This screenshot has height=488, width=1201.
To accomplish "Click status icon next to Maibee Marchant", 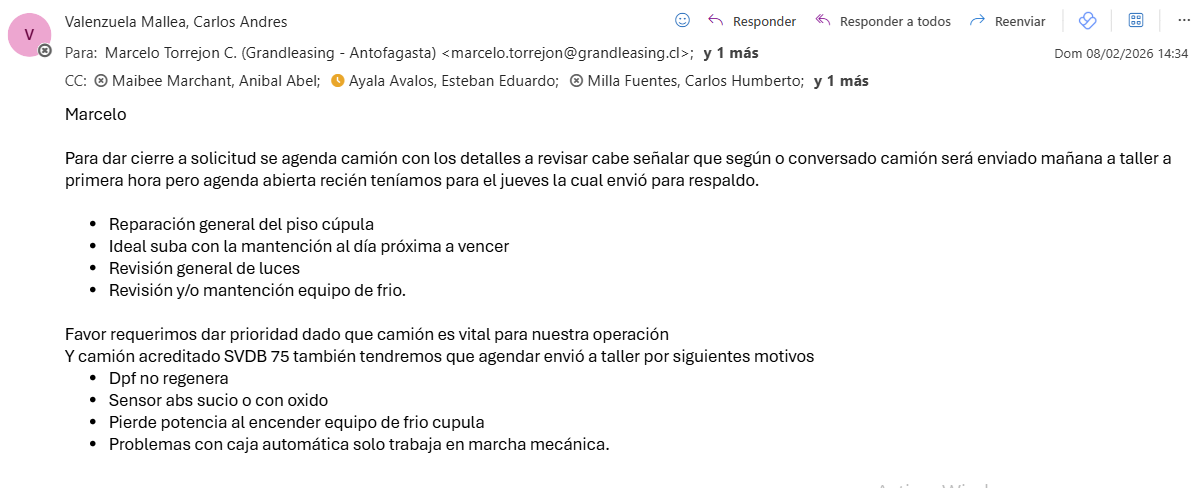I will click(x=100, y=81).
